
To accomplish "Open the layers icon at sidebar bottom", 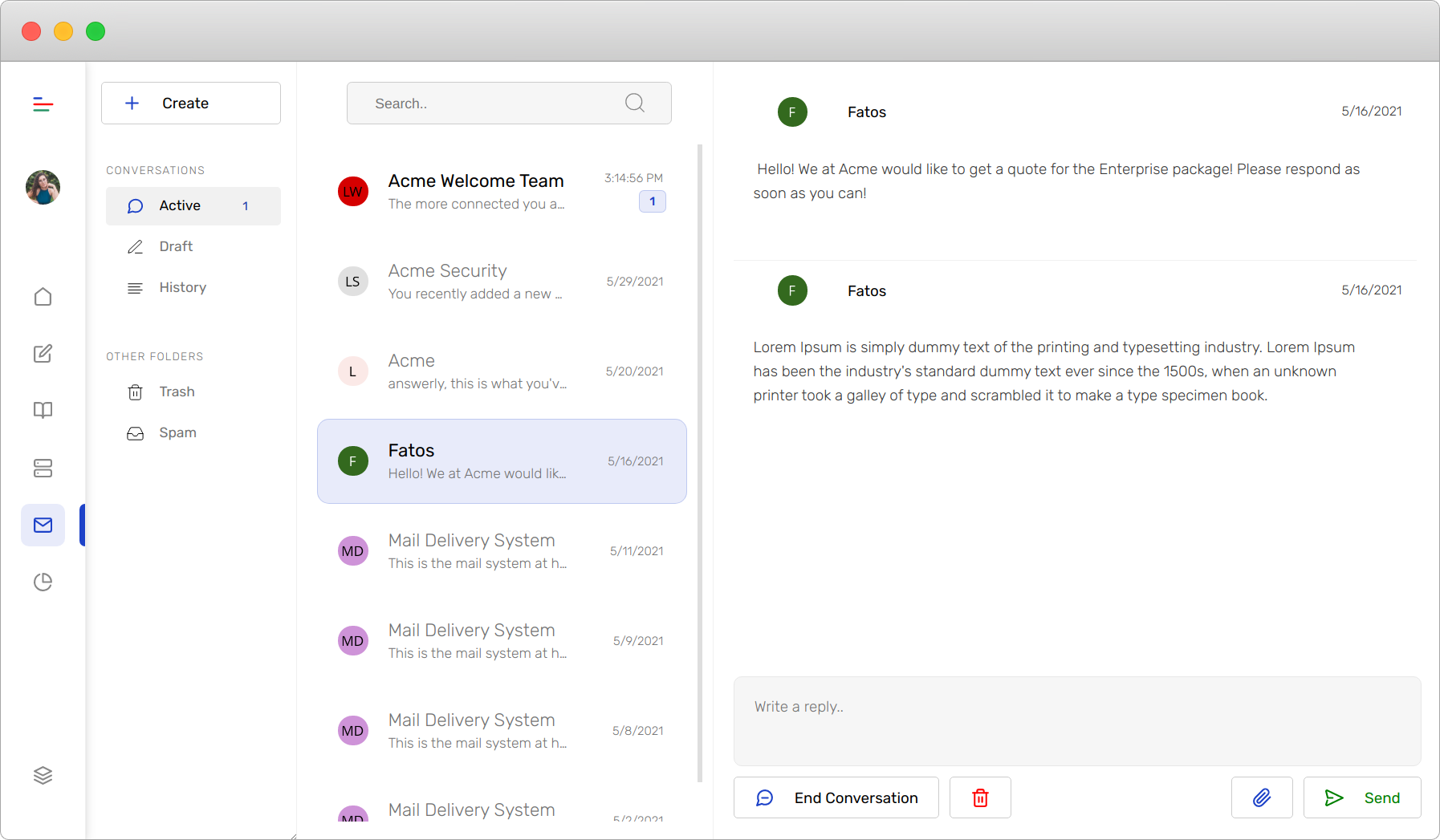I will point(43,775).
